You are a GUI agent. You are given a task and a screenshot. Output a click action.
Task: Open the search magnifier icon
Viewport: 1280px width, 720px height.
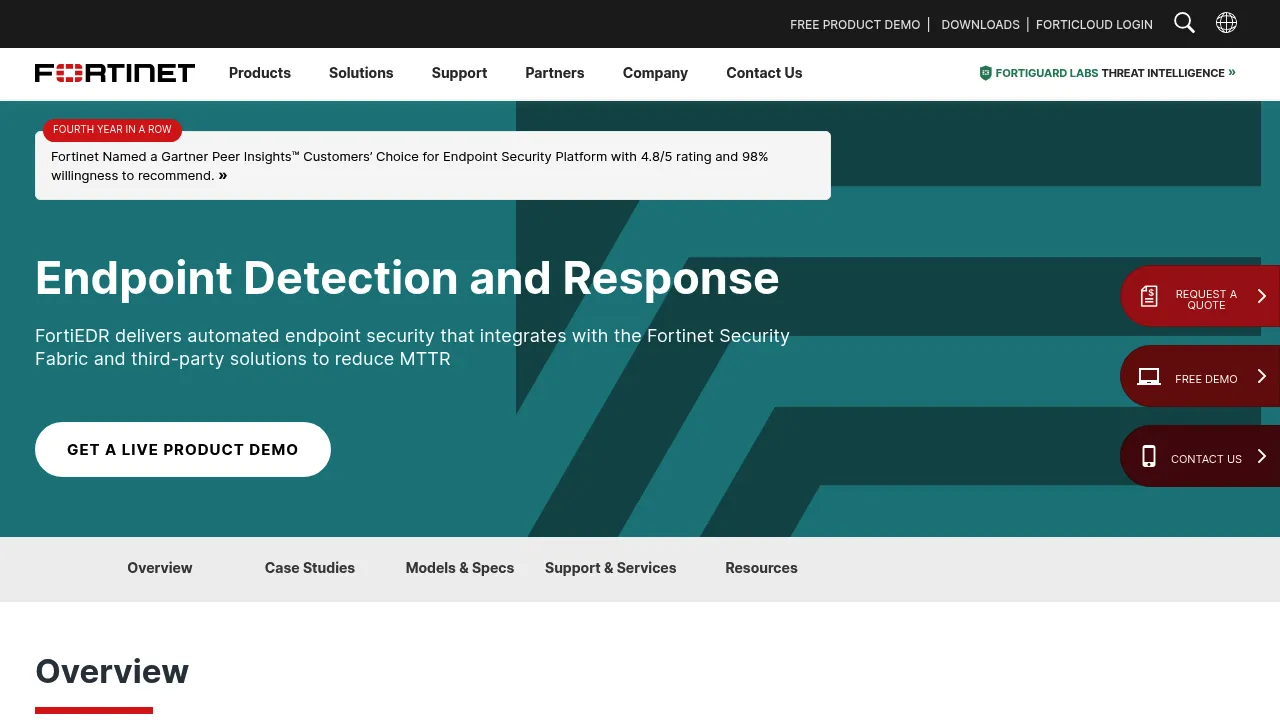tap(1184, 23)
